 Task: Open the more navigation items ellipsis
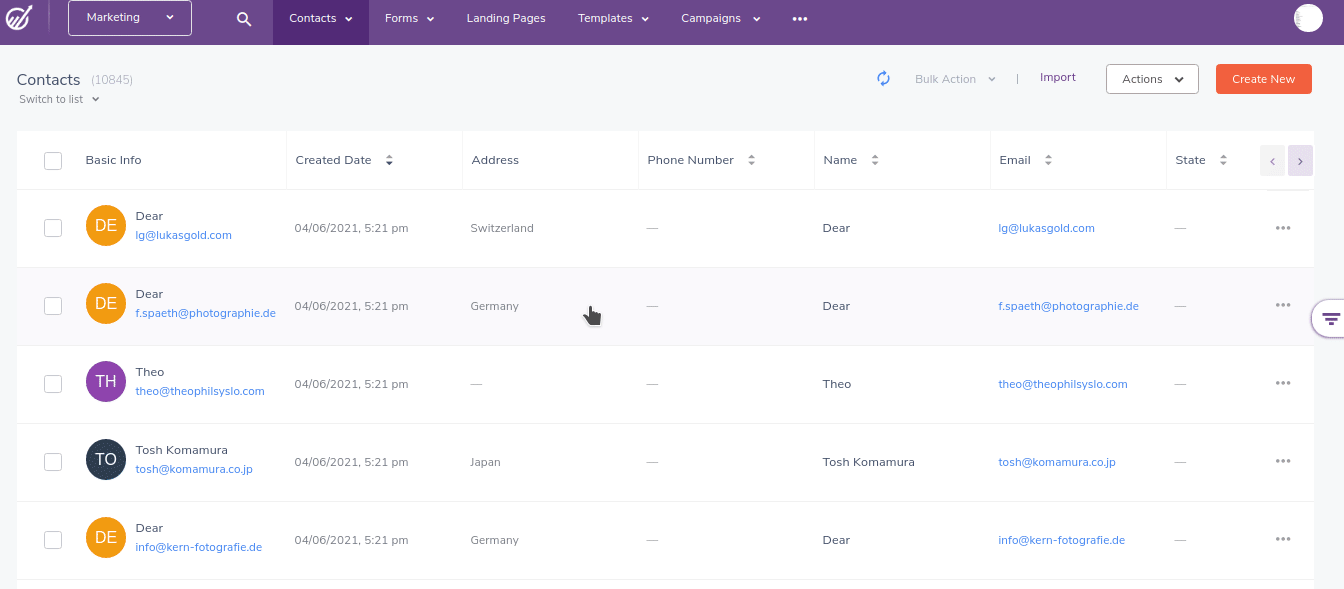click(x=799, y=19)
